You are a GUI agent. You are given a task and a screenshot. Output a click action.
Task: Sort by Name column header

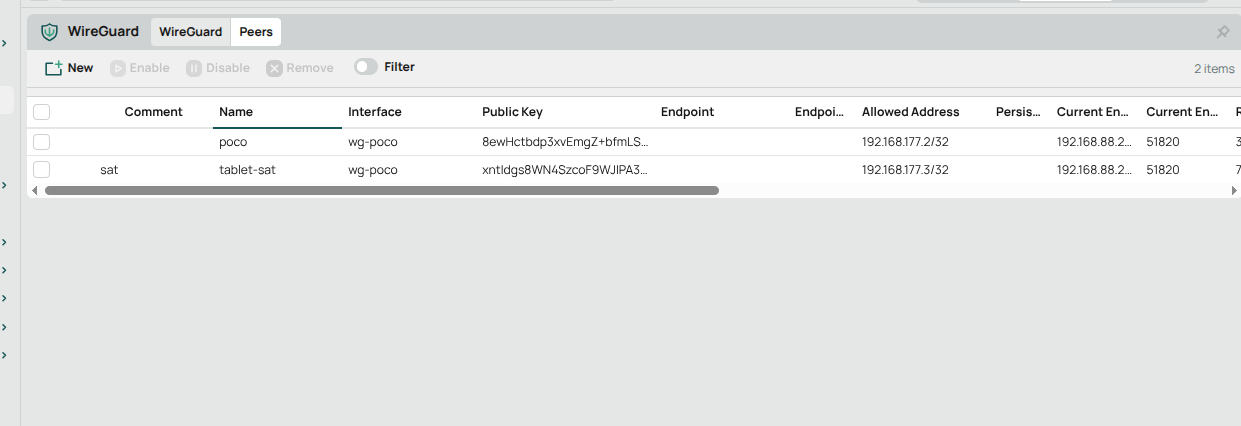click(236, 112)
